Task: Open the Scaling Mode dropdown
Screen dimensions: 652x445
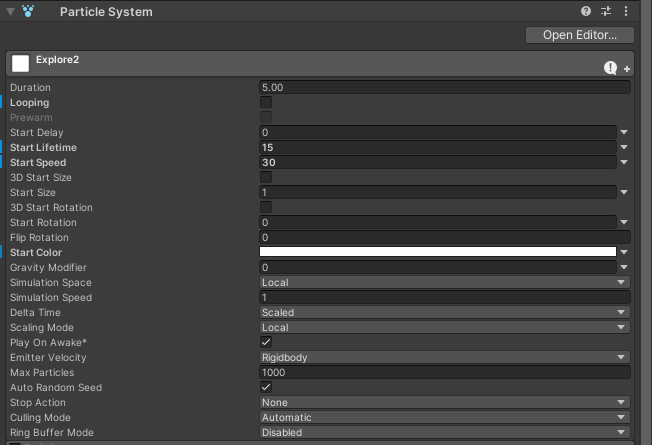Action: coord(445,327)
